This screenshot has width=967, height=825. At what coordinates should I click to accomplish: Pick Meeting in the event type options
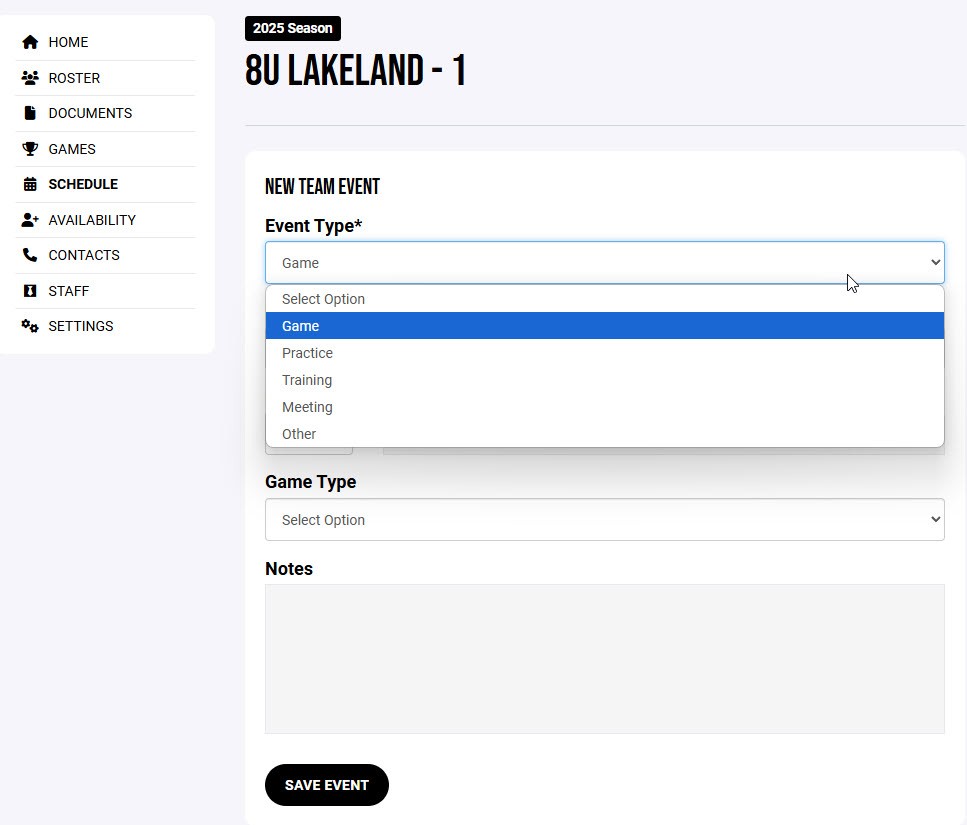307,407
